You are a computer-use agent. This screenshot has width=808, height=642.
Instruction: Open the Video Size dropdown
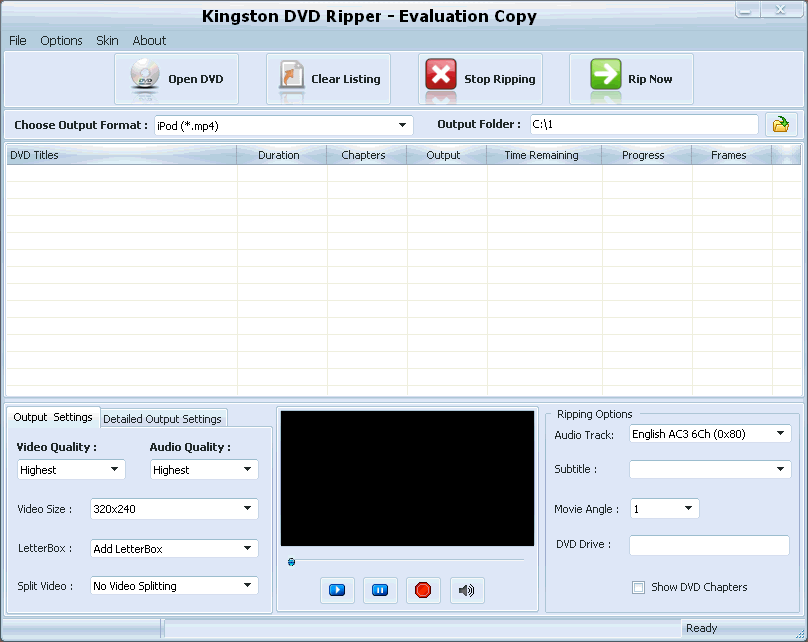(174, 509)
